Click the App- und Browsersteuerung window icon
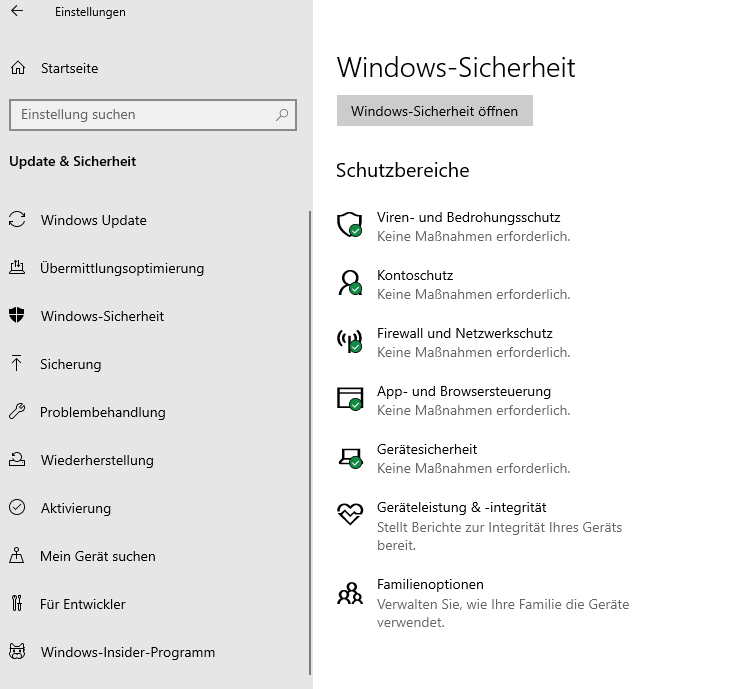The width and height of the screenshot is (734, 689). 350,399
